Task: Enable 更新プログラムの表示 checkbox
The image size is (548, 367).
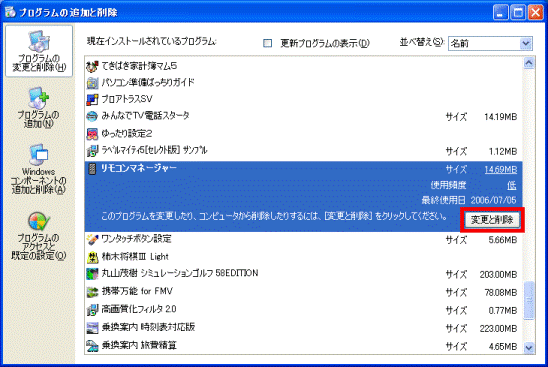Action: pyautogui.click(x=267, y=43)
